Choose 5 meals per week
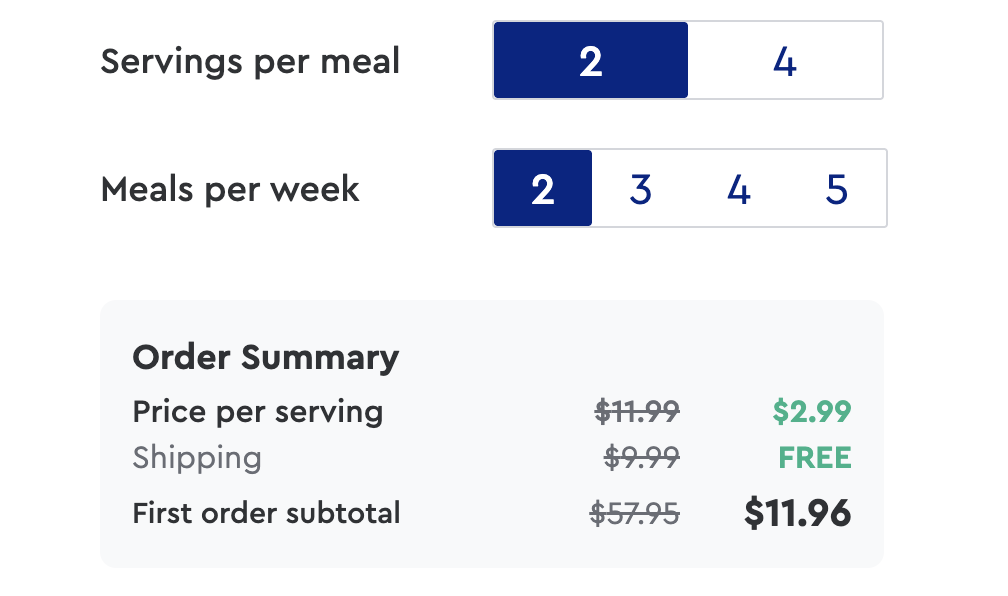 [x=837, y=188]
